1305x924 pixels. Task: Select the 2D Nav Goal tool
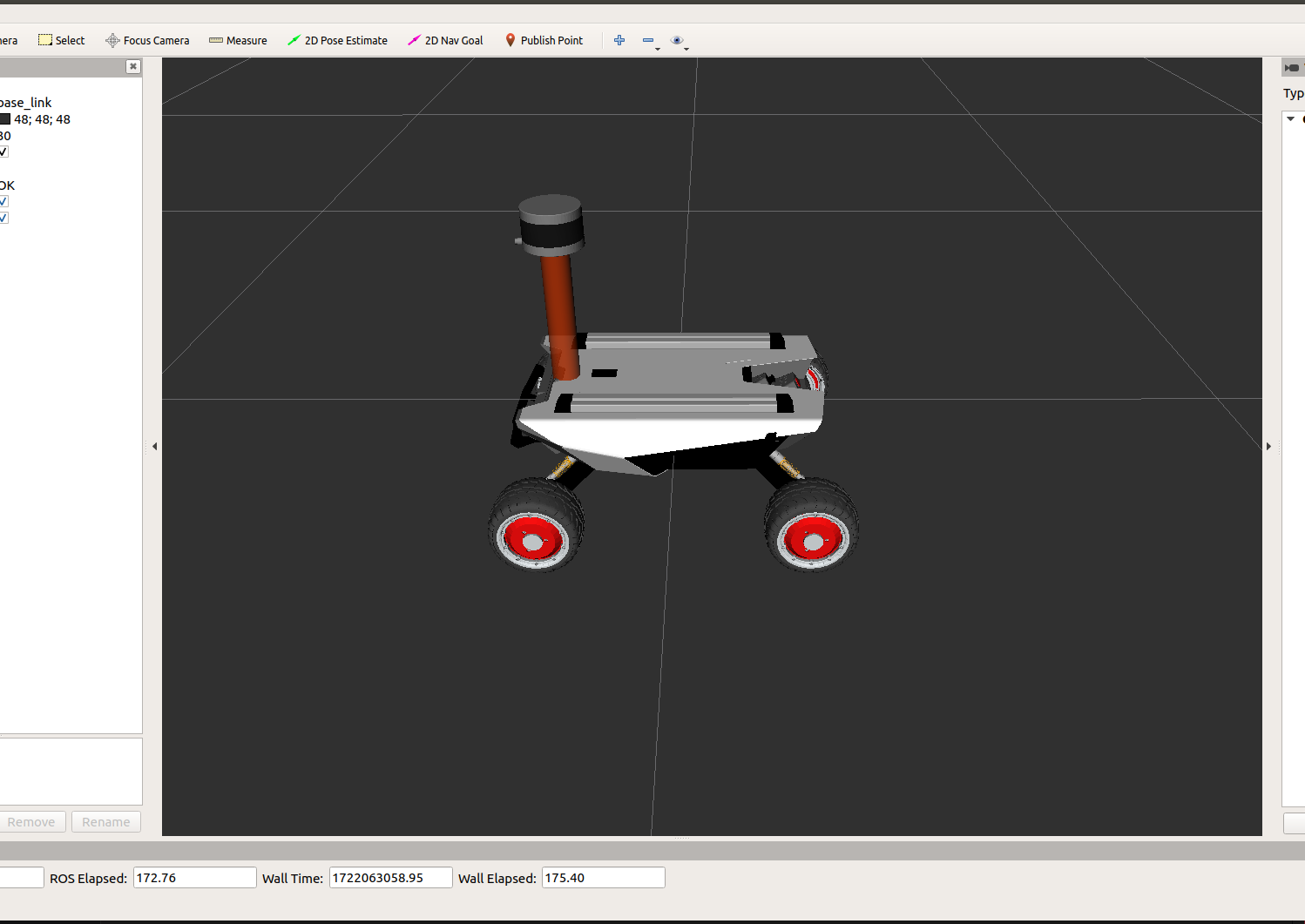[x=445, y=40]
